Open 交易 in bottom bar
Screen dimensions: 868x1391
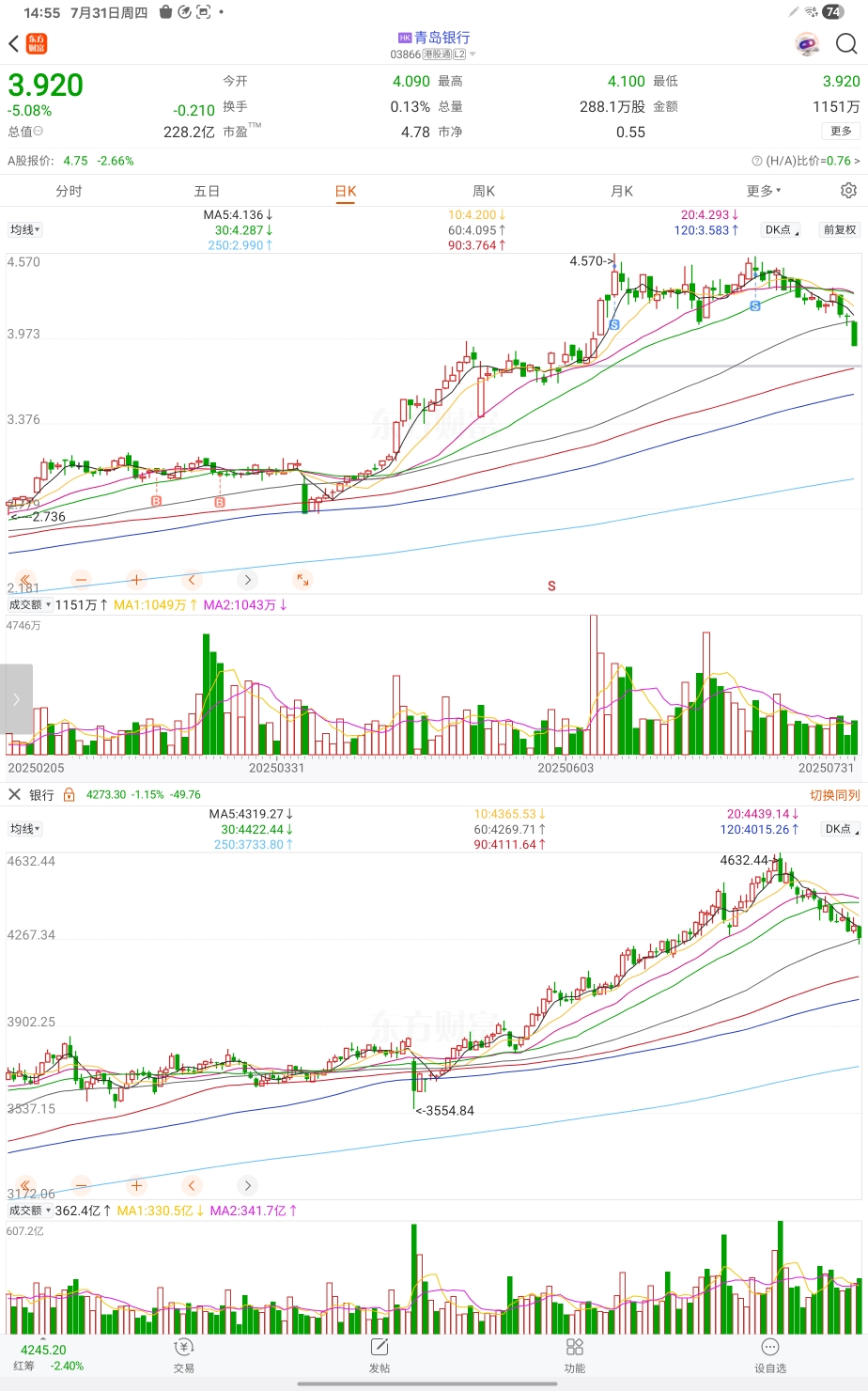coord(184,1355)
